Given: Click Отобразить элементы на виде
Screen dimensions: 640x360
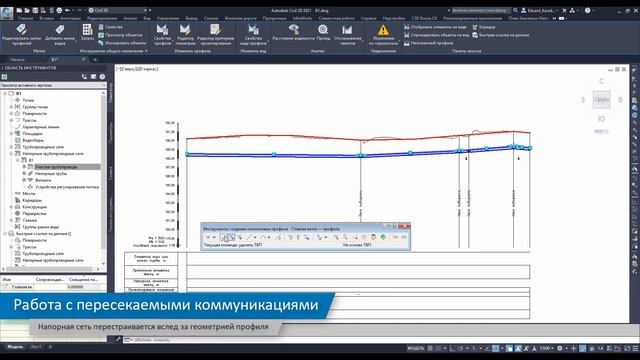Looking at the screenshot, I should pyautogui.click(x=435, y=27).
